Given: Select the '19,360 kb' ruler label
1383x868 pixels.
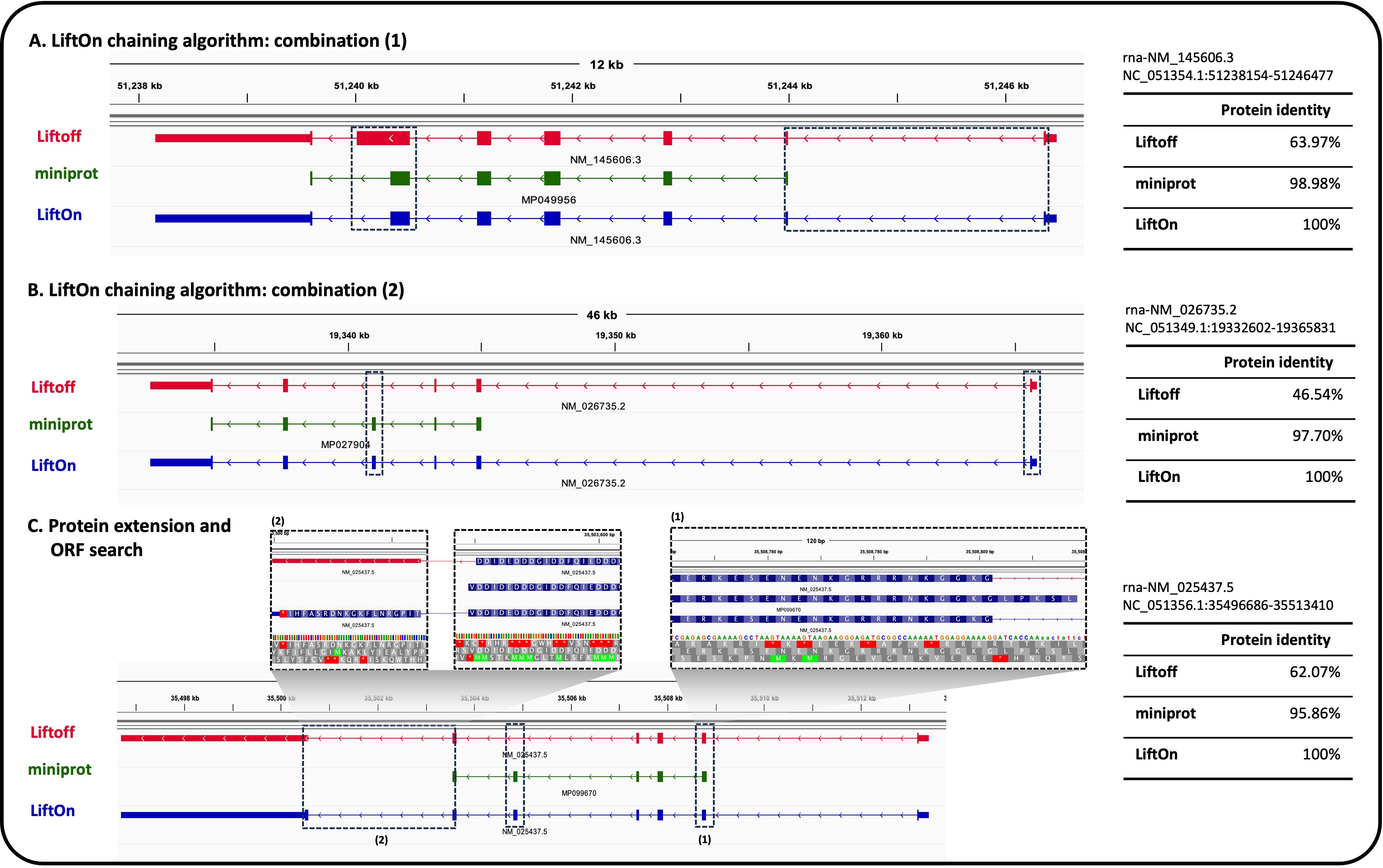Looking at the screenshot, I should (882, 336).
